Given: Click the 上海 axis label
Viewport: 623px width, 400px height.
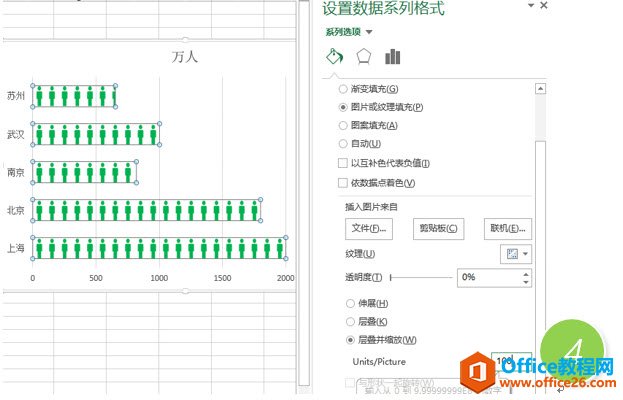Looking at the screenshot, I should 16,248.
